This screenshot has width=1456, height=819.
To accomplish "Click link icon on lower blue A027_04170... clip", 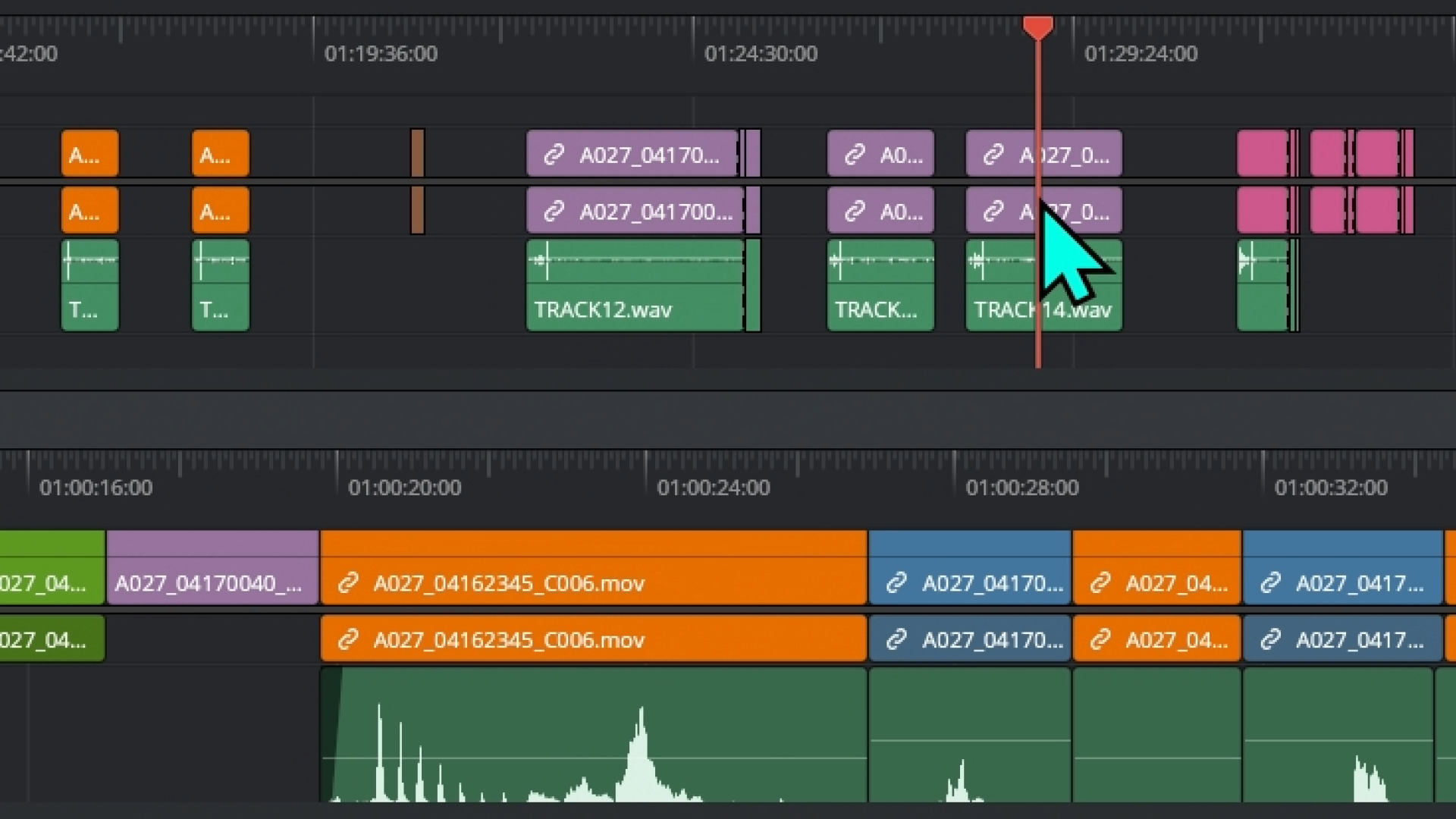I will [896, 640].
